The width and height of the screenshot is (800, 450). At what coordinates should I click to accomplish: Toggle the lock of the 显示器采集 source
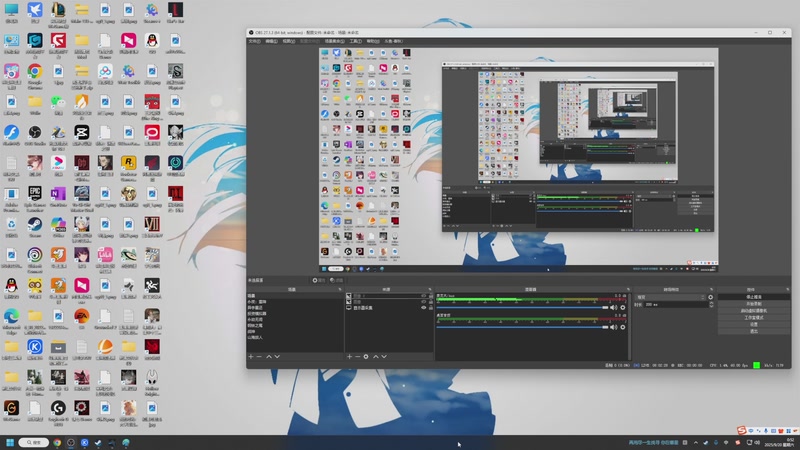[x=431, y=308]
